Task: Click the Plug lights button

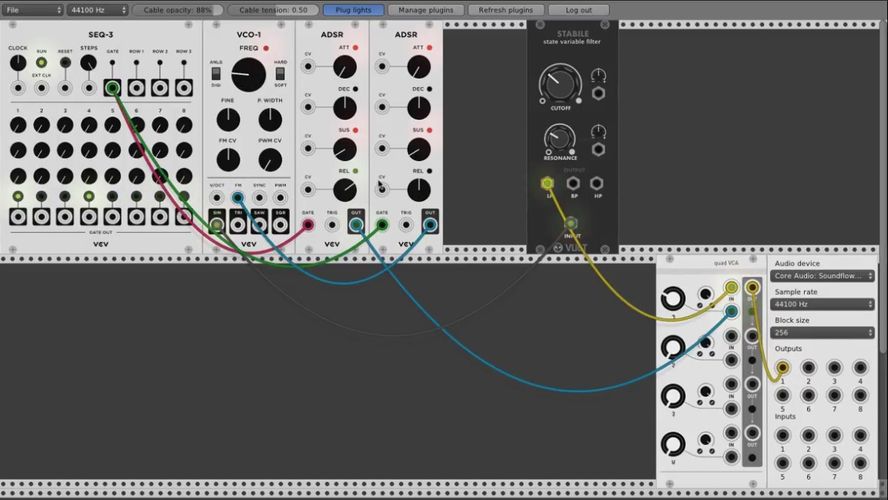Action: (353, 10)
